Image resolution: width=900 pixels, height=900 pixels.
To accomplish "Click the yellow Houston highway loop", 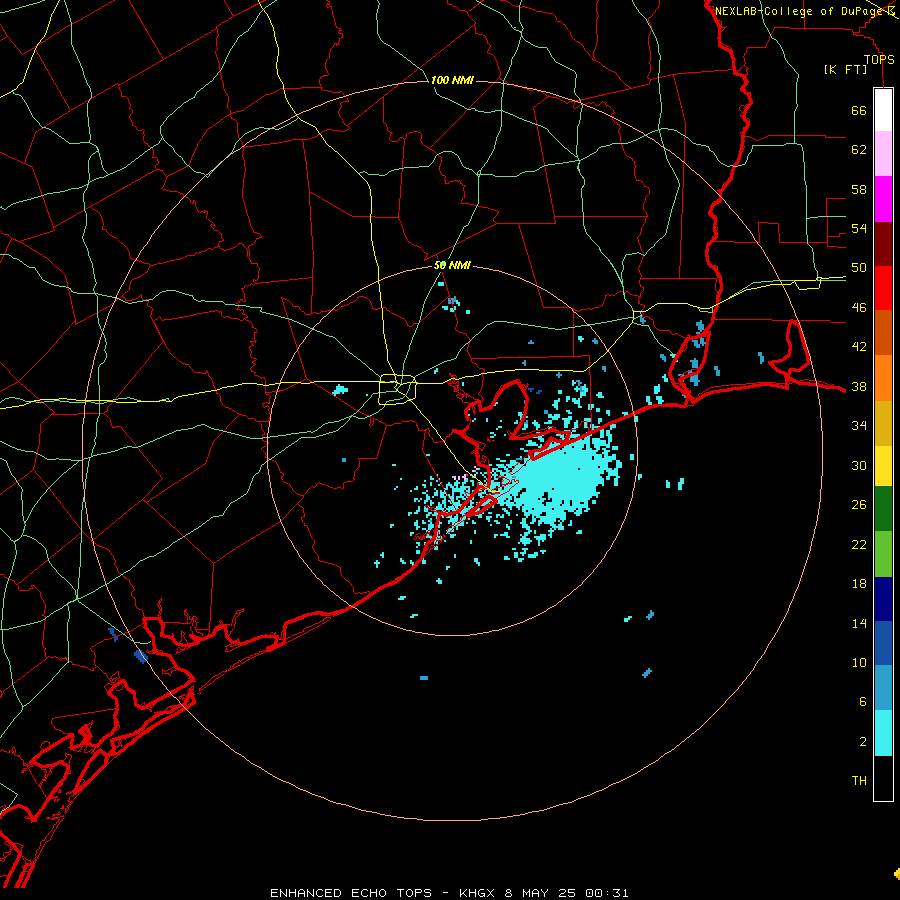I will tap(397, 389).
